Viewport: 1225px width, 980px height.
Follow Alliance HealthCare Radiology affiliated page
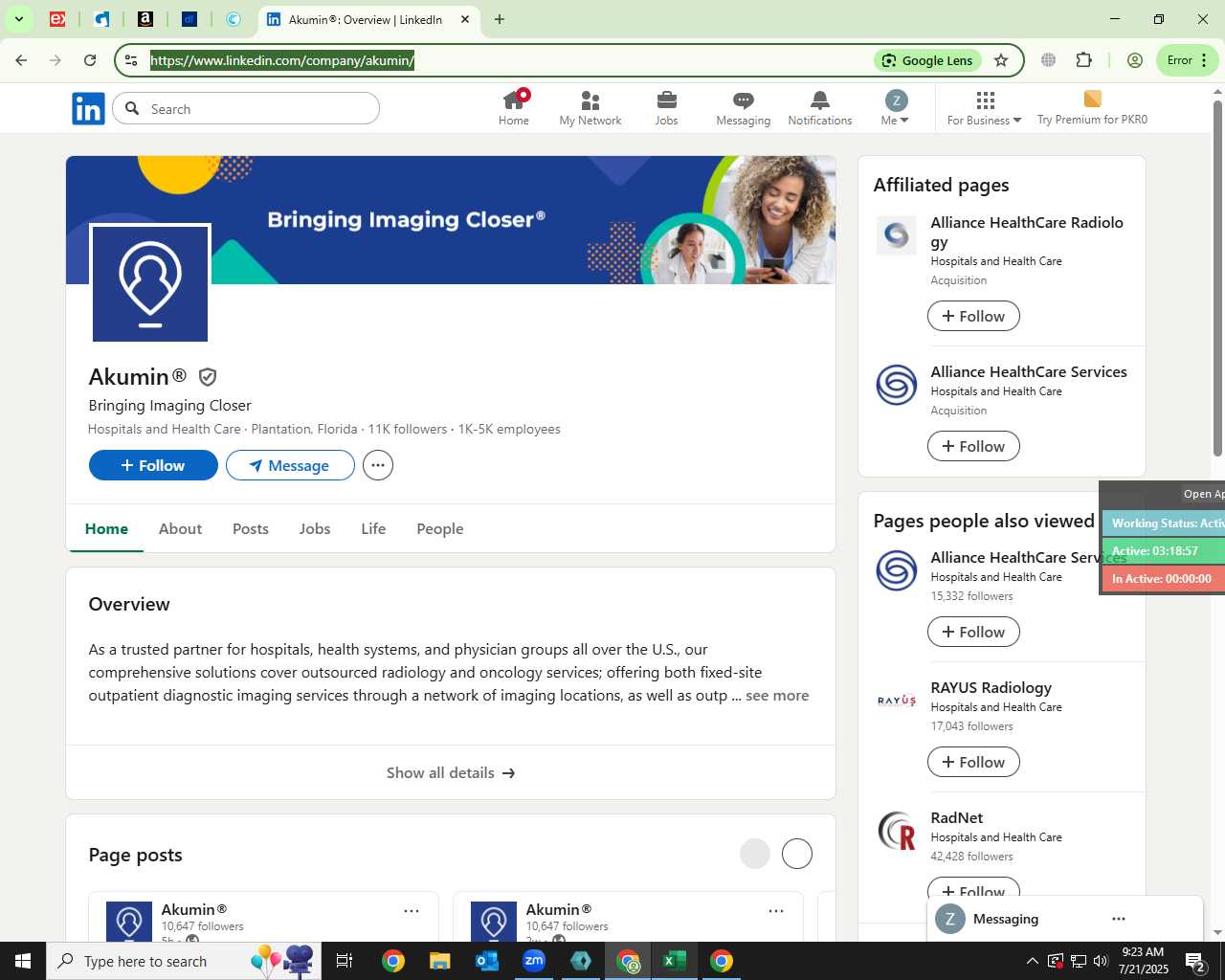pyautogui.click(x=973, y=316)
